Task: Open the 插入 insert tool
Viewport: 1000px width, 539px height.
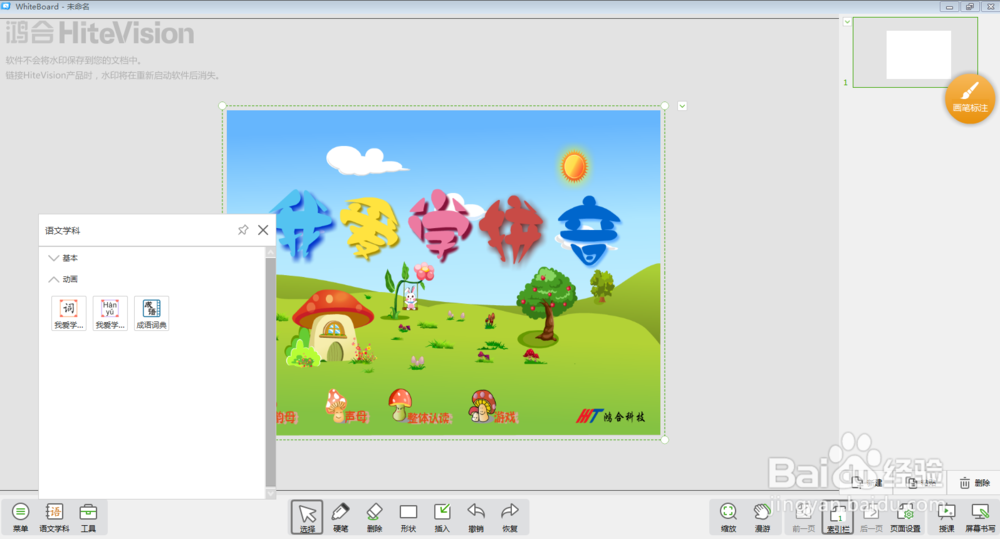Action: point(442,517)
